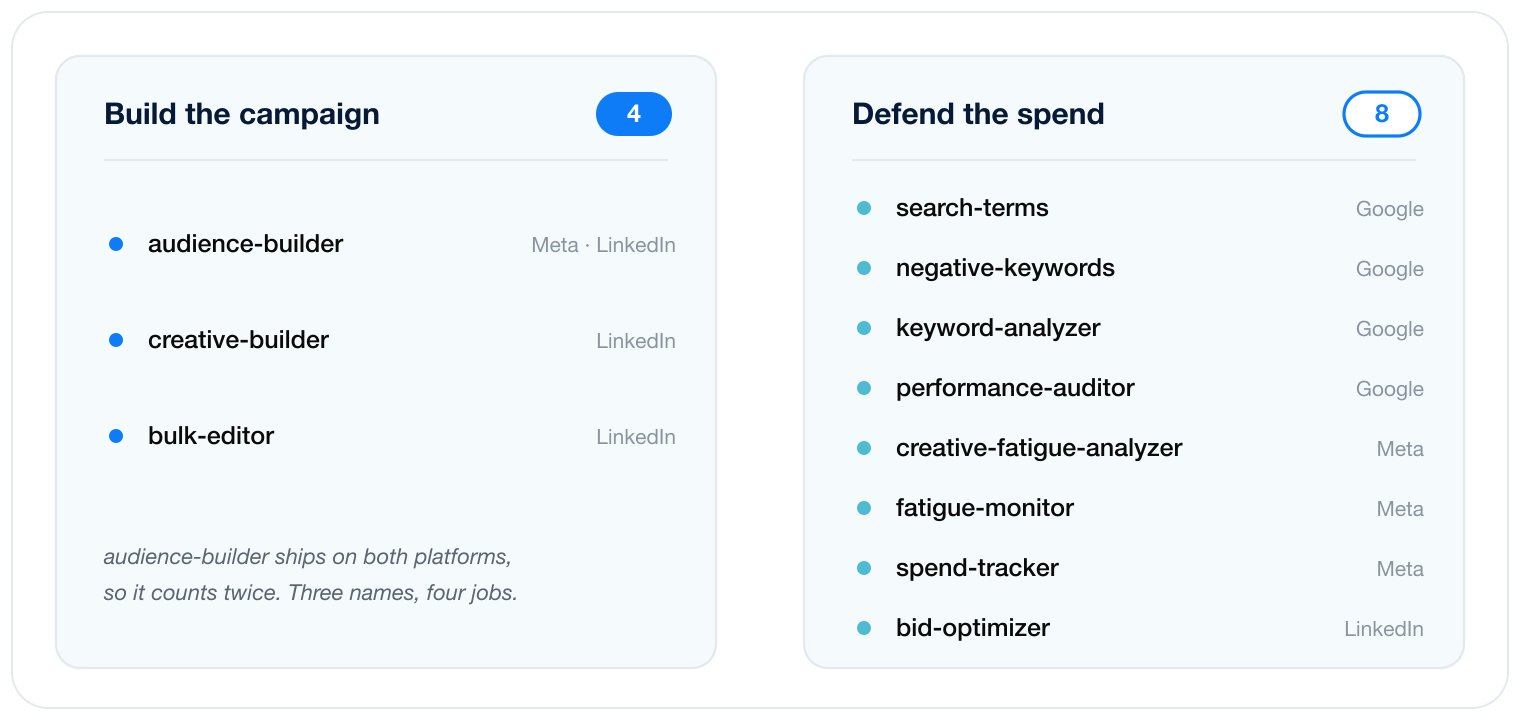Open the audience-builder item
This screenshot has height=720, width=1520.
(x=392, y=244)
